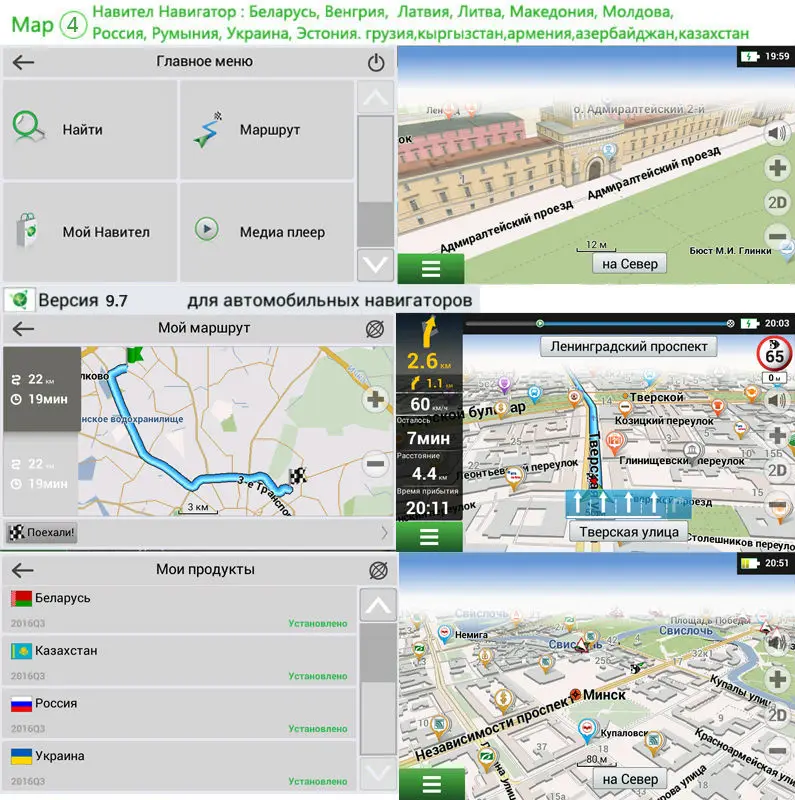Click the down arrow in Главное меню
The image size is (795, 800).
point(376,265)
